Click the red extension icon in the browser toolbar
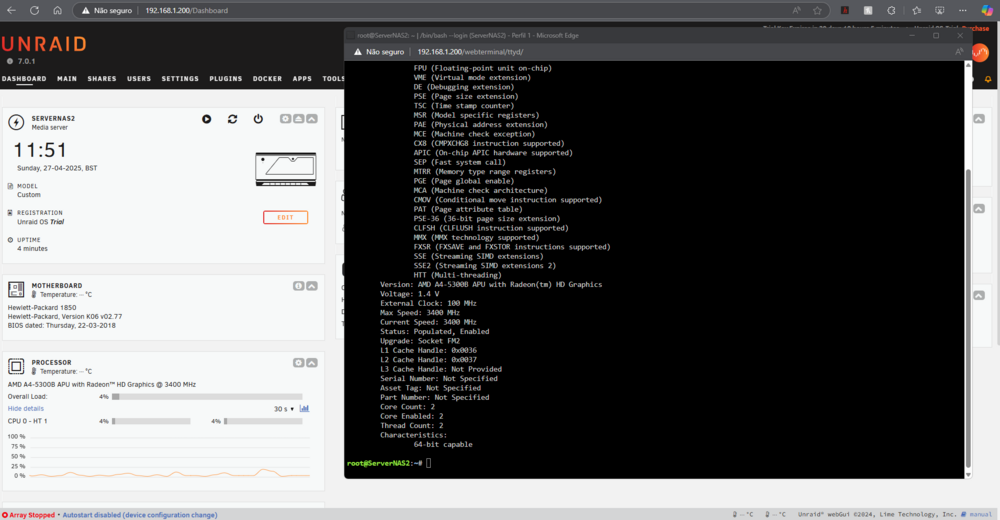Image resolution: width=1000 pixels, height=520 pixels. 845,10
